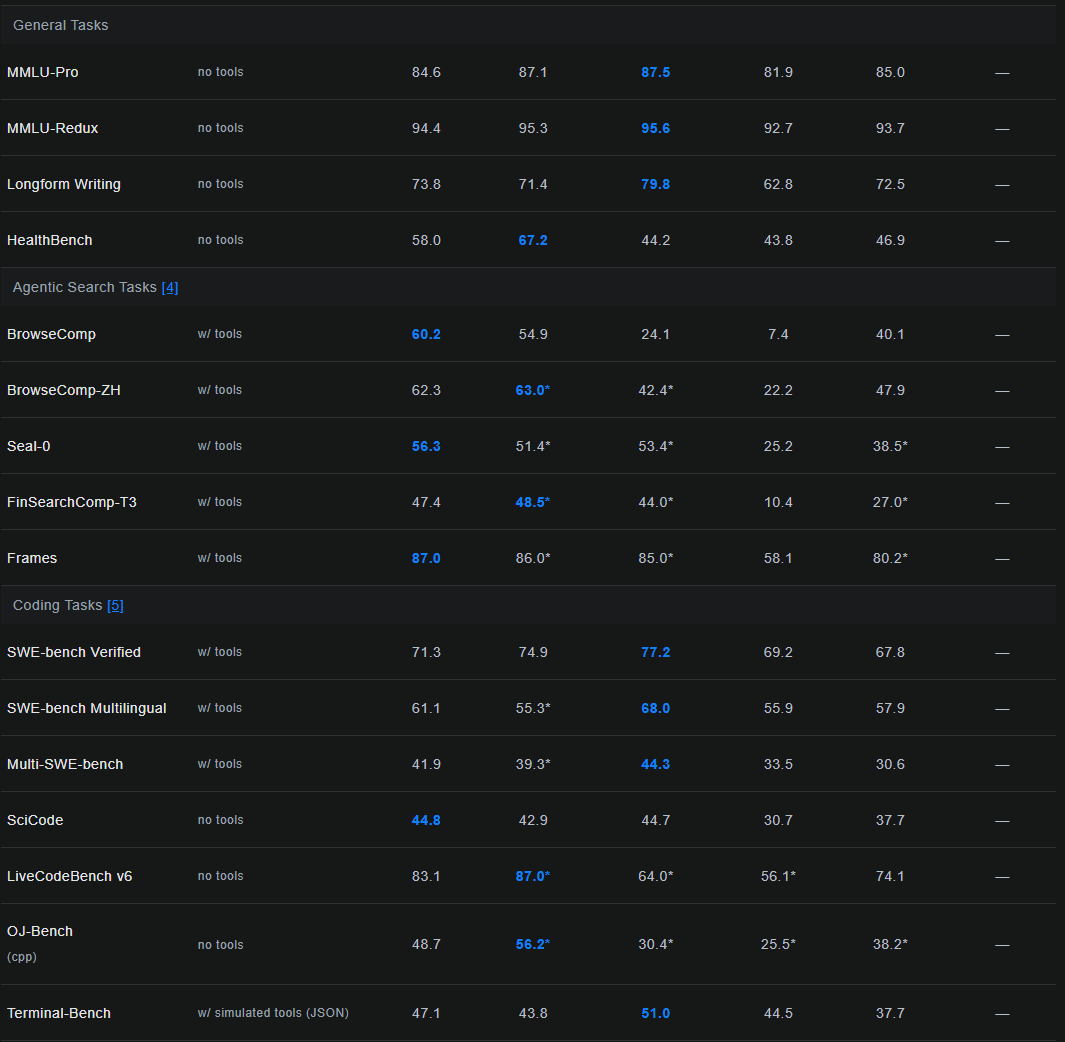Click the highlighted 67.2 HealthBench score
This screenshot has height=1042, width=1065.
tap(532, 240)
